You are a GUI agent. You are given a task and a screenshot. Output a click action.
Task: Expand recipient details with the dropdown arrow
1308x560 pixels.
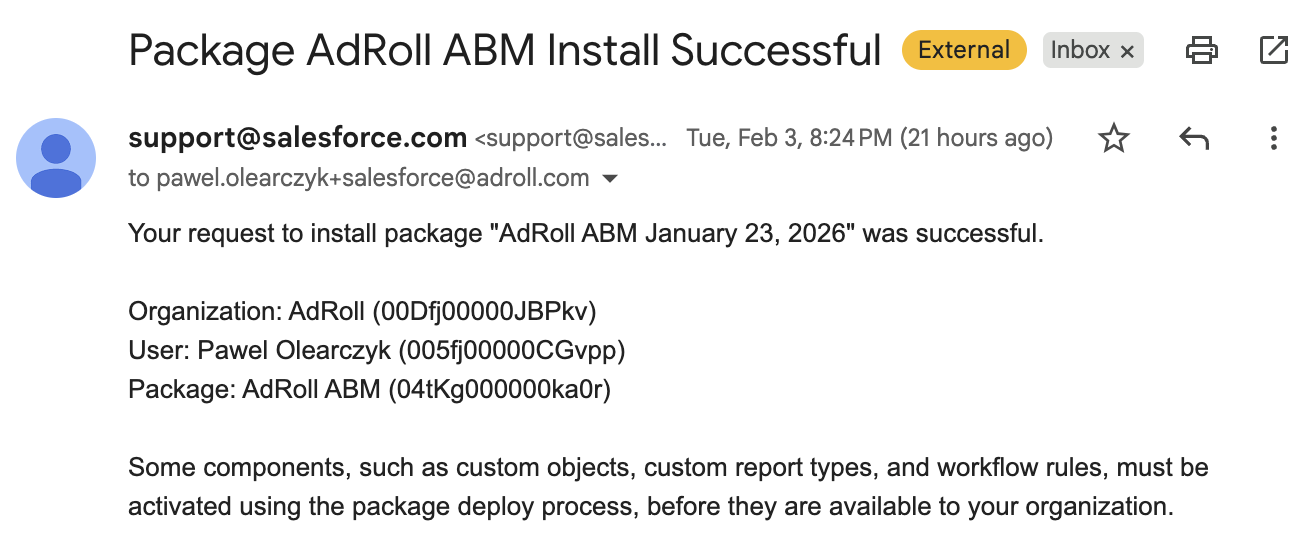609,179
